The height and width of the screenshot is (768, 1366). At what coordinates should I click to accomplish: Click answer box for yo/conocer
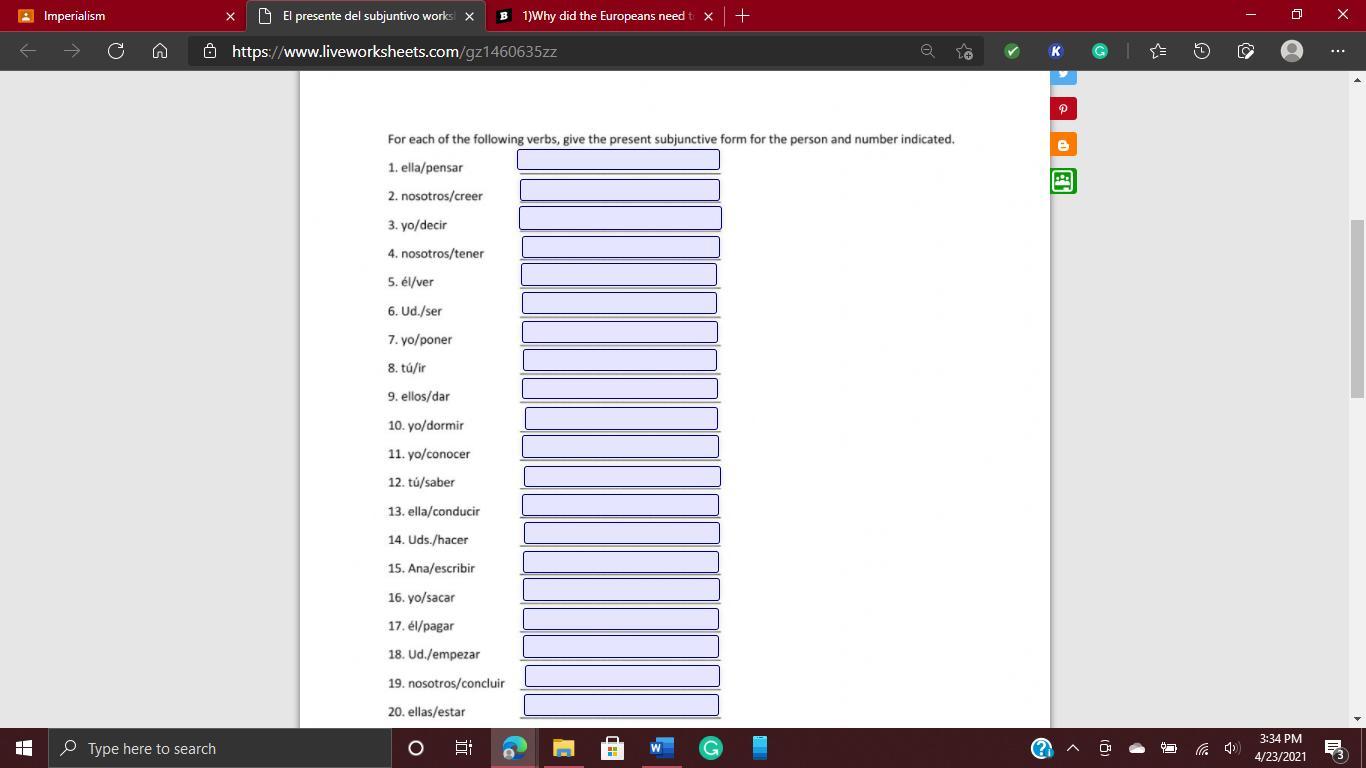[620, 446]
